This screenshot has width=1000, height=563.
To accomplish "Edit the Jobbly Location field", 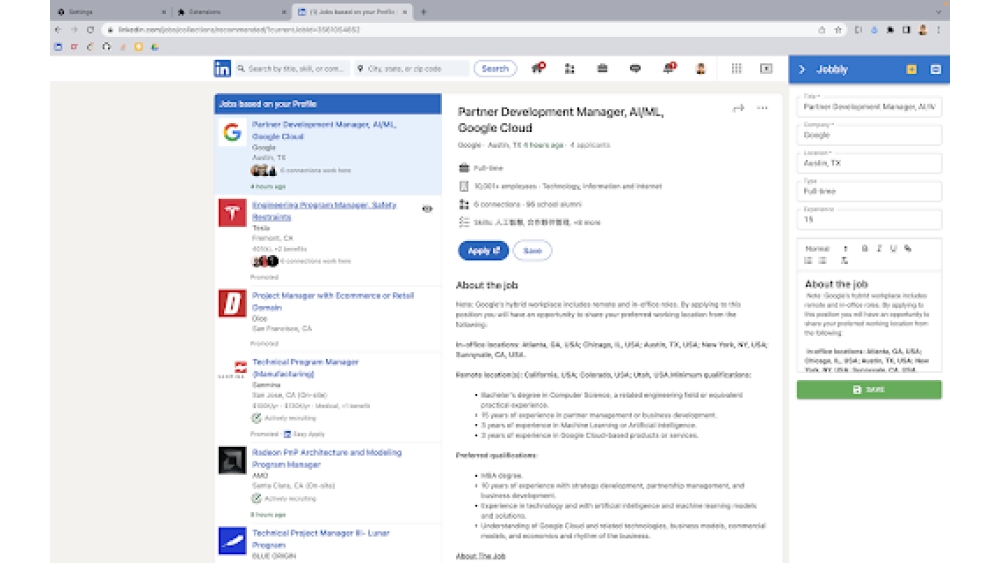I will (869, 162).
